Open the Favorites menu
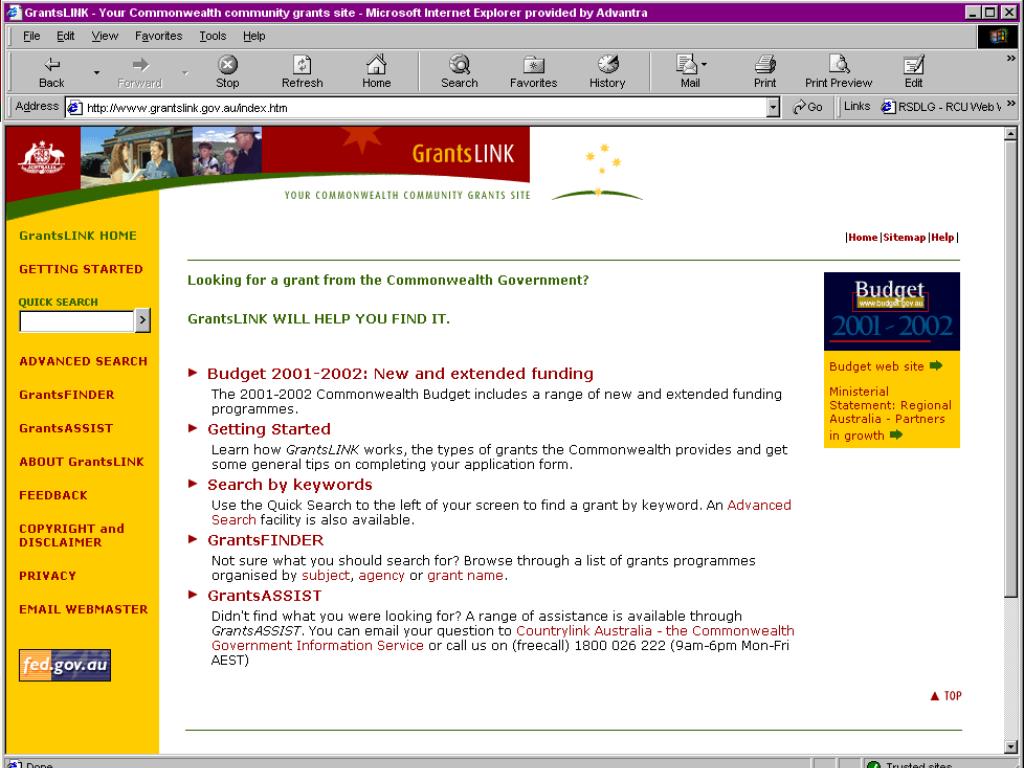This screenshot has height=768, width=1024. point(159,36)
